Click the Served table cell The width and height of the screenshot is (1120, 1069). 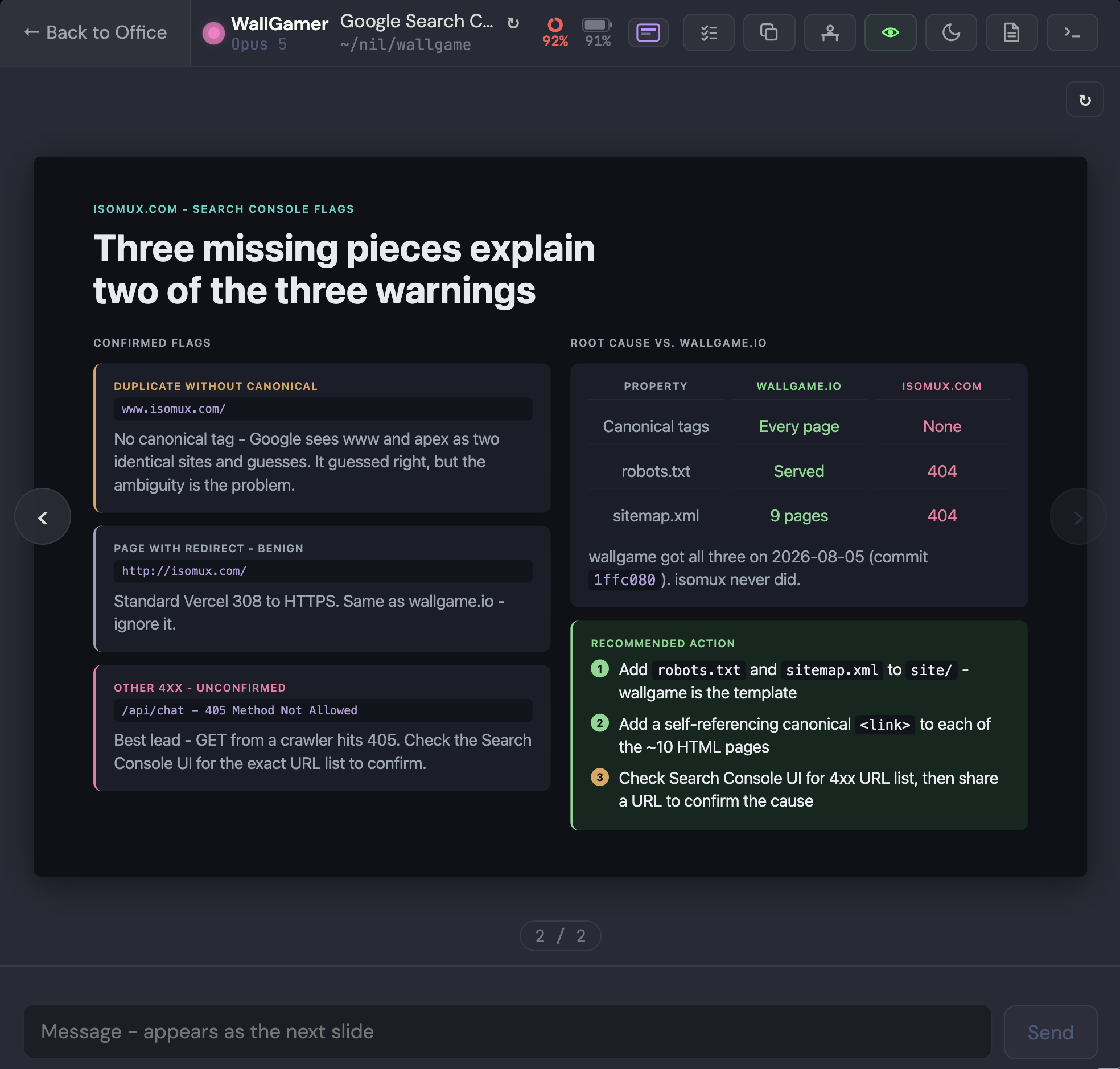click(798, 471)
